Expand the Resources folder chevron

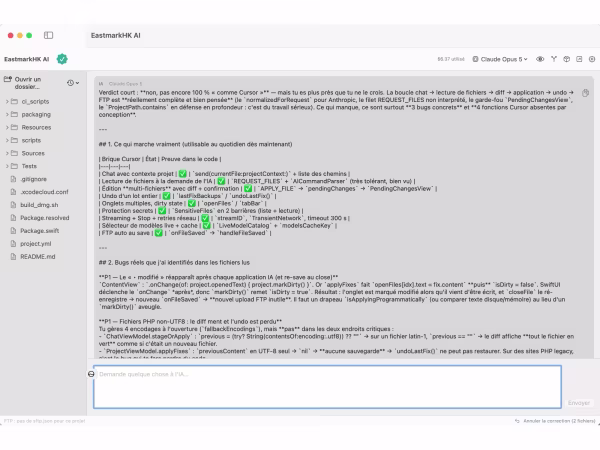[7, 127]
